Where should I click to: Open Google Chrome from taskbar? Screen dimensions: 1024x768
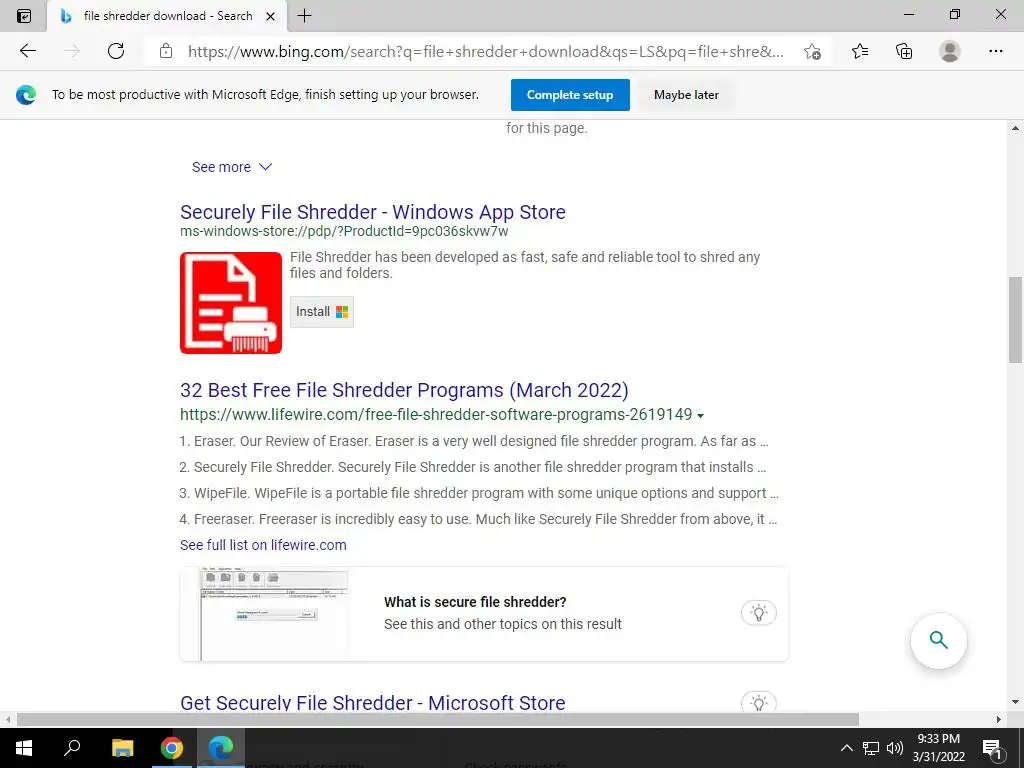tap(172, 748)
